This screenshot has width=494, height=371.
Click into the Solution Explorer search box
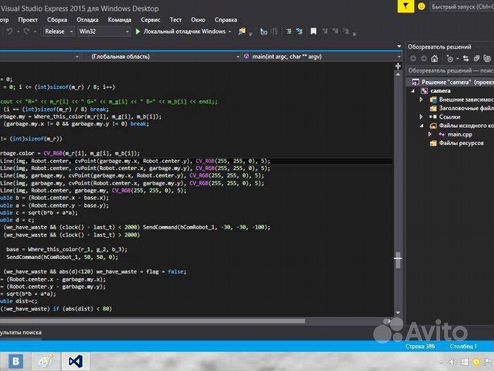(451, 71)
